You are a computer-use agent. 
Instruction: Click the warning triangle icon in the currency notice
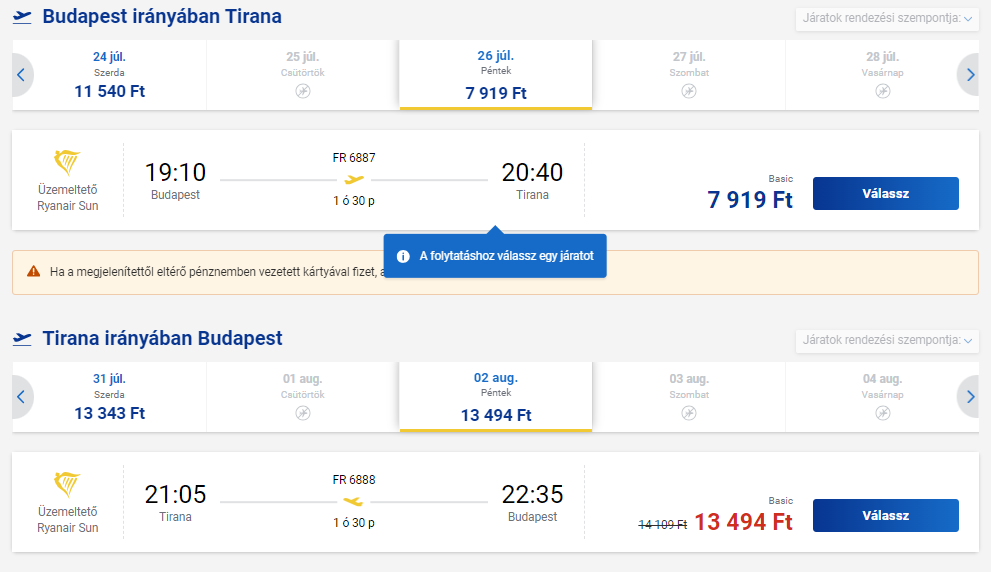click(33, 272)
